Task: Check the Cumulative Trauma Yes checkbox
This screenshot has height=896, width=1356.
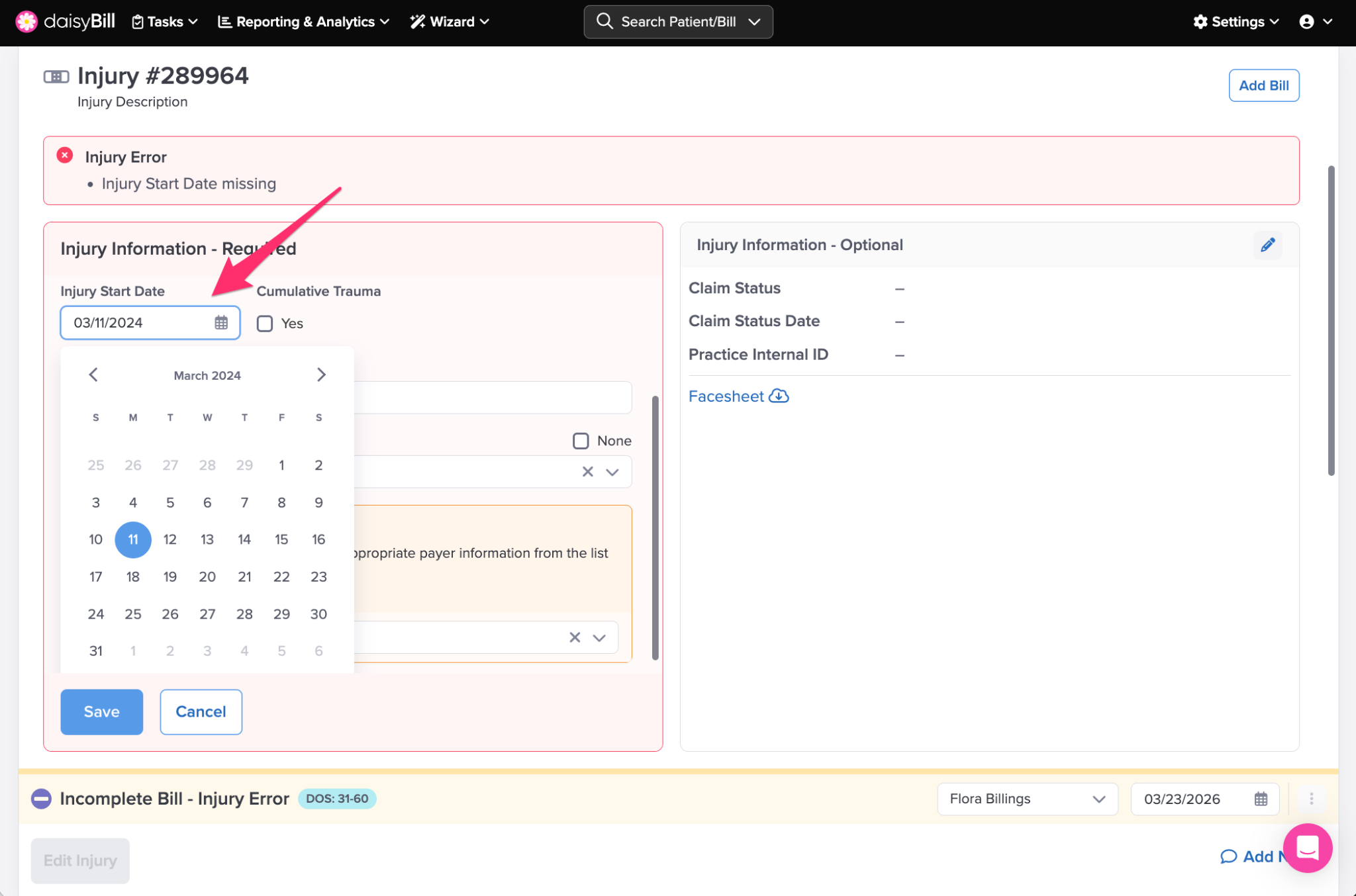Action: tap(265, 324)
